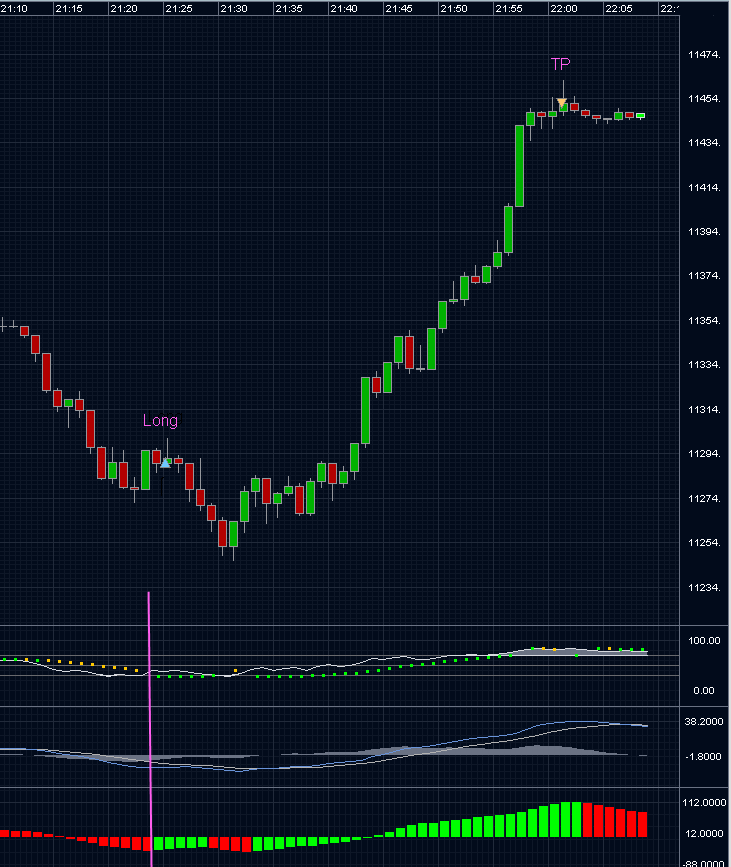
Task: Click the orange TP exit arrow marker
Action: (x=562, y=103)
